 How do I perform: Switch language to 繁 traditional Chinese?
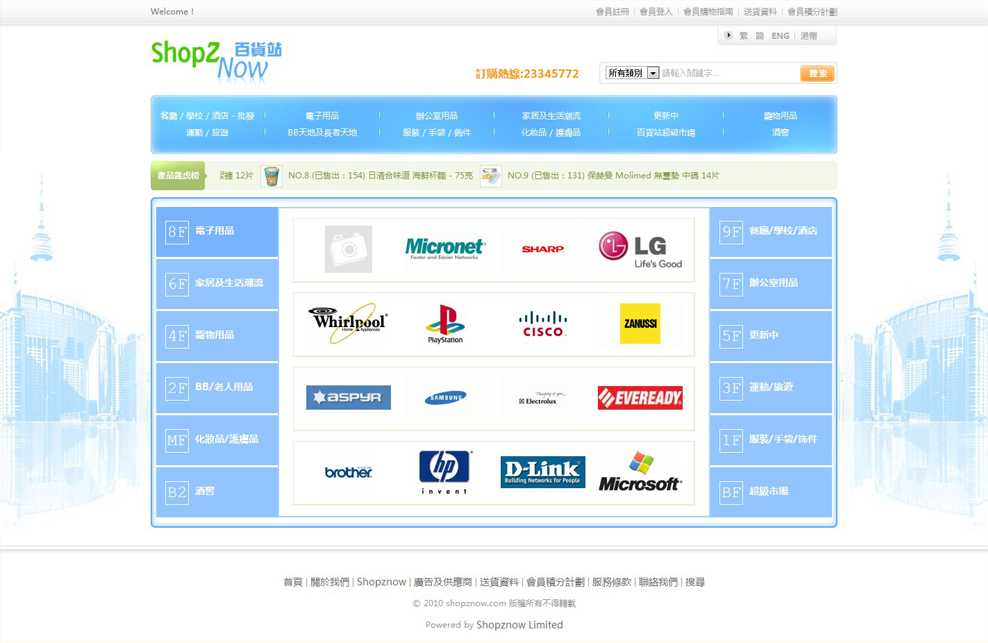[x=744, y=36]
